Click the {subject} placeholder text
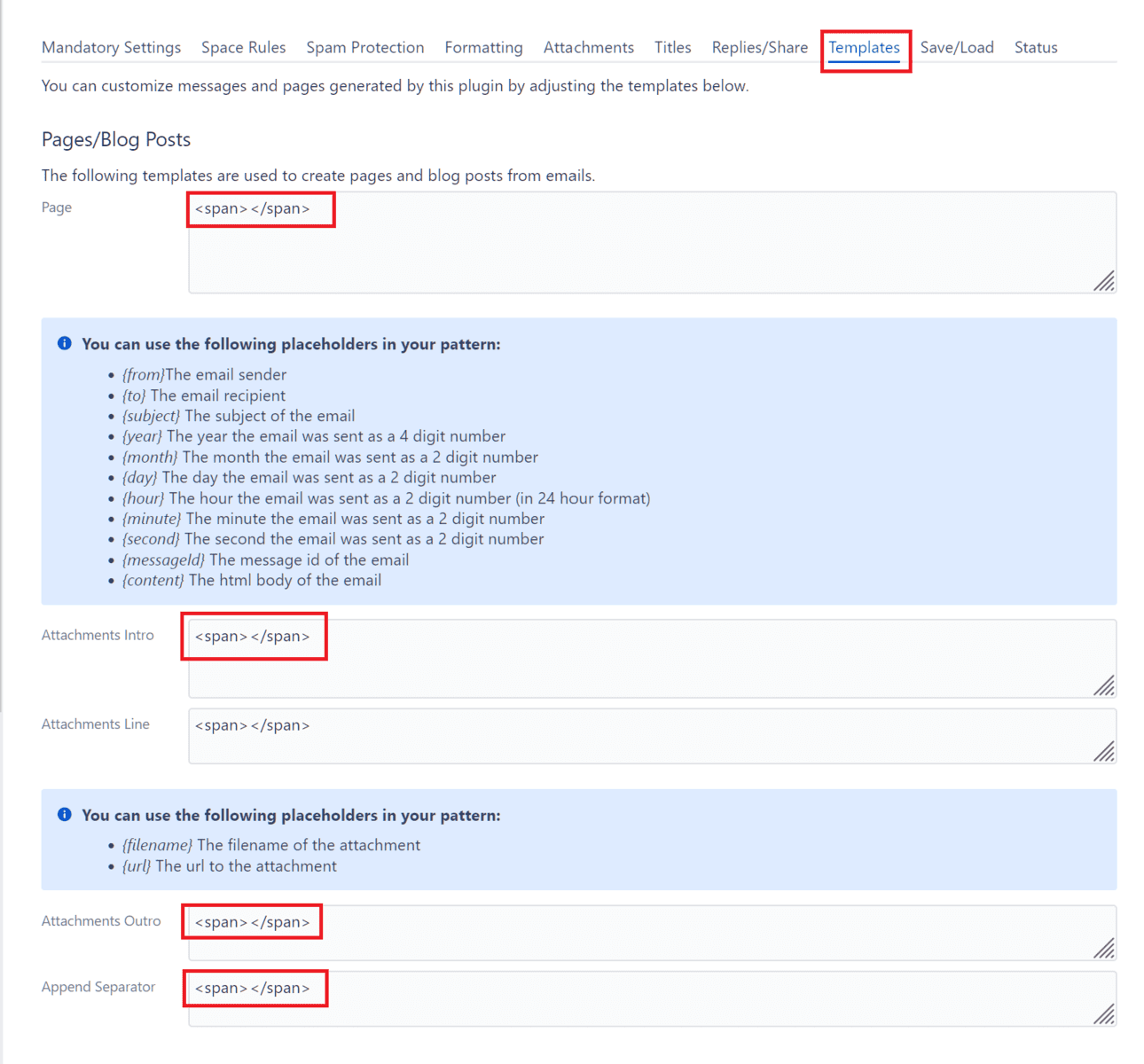 click(x=151, y=416)
